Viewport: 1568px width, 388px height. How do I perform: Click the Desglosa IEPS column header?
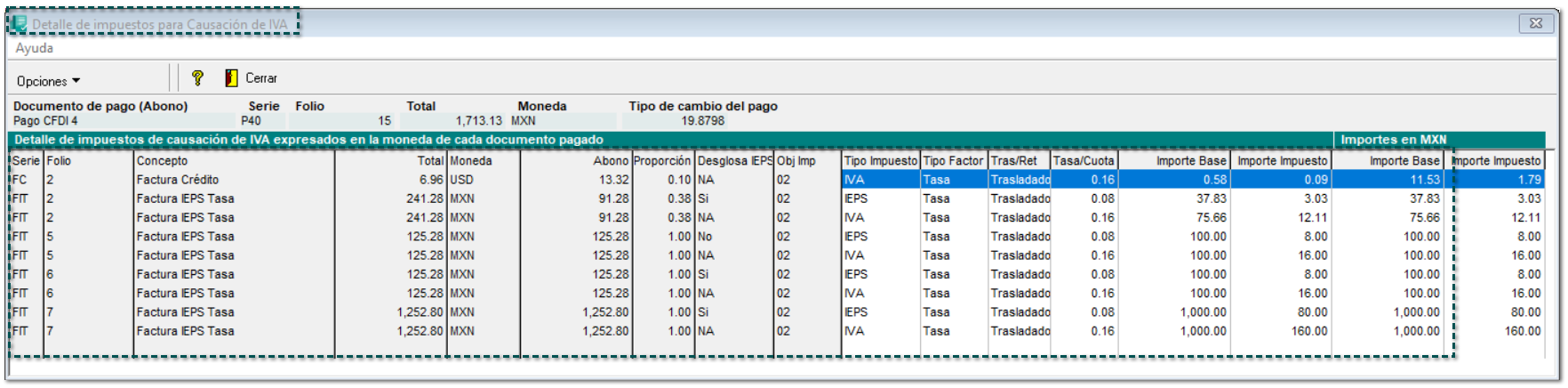point(734,161)
